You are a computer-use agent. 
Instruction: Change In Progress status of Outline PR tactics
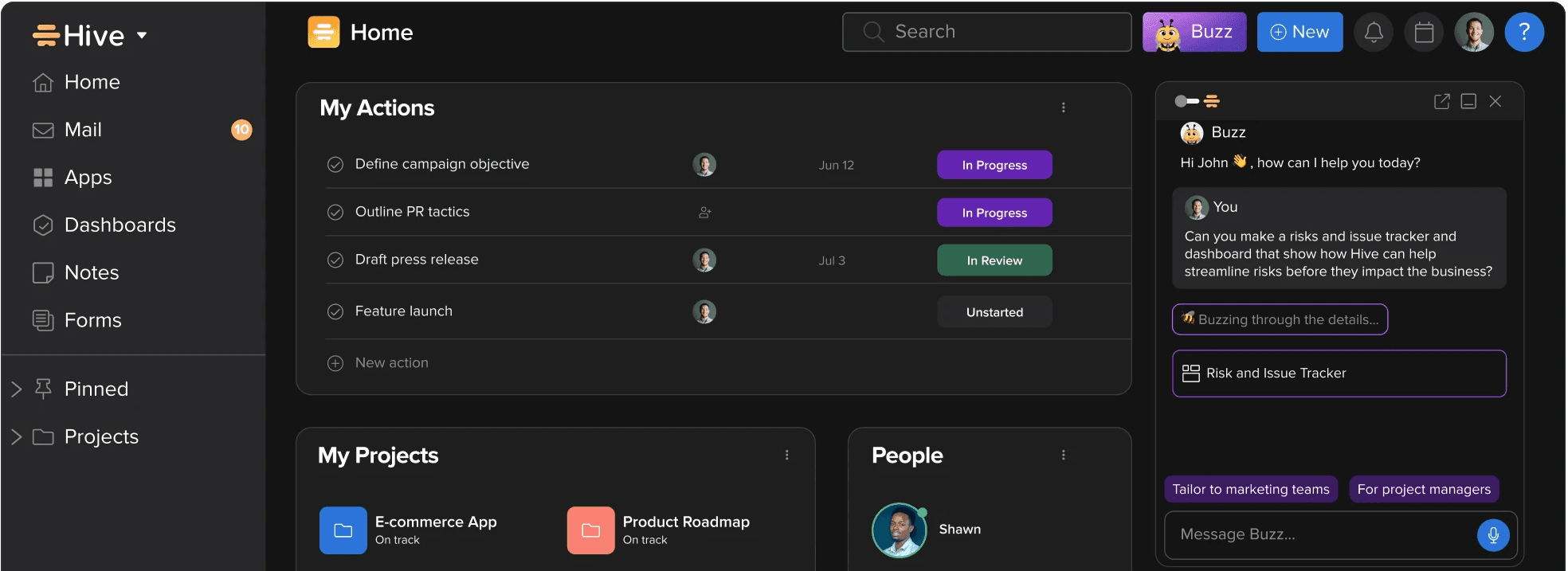pyautogui.click(x=994, y=213)
